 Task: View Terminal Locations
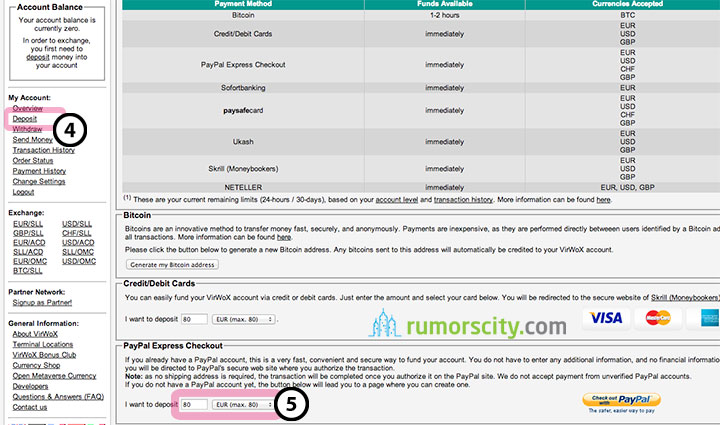43,345
